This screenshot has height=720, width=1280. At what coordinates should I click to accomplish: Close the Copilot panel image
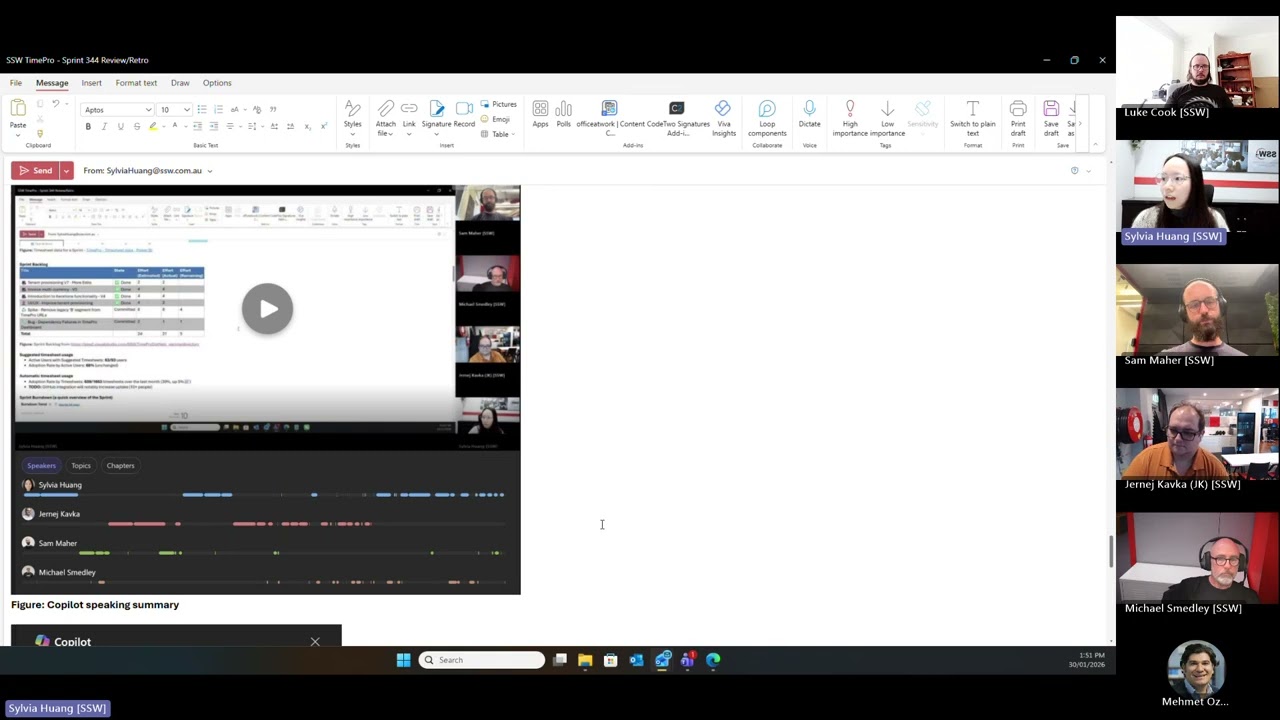click(x=315, y=642)
